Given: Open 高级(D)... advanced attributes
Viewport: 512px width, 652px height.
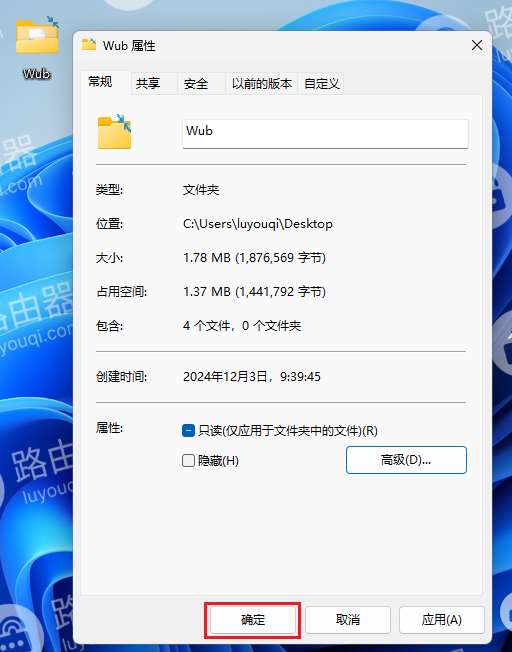Looking at the screenshot, I should click(x=406, y=460).
